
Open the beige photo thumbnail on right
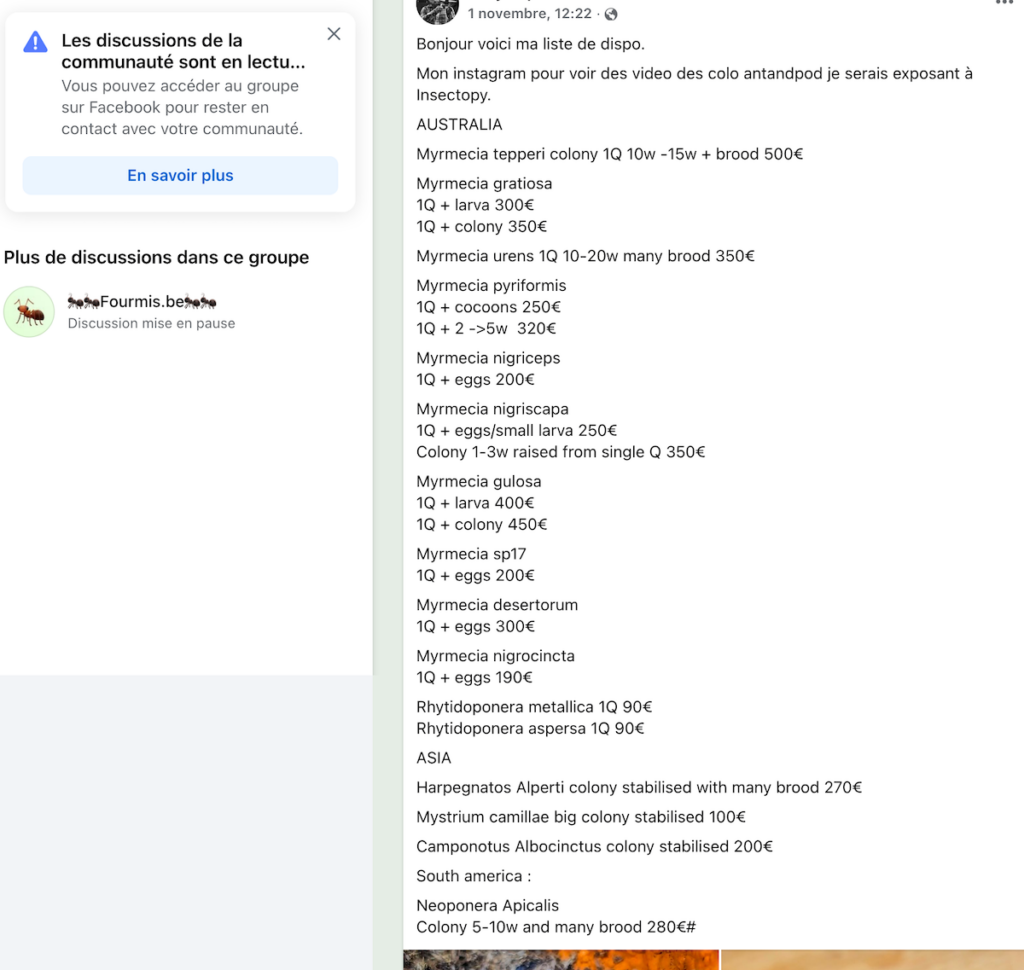pos(872,959)
